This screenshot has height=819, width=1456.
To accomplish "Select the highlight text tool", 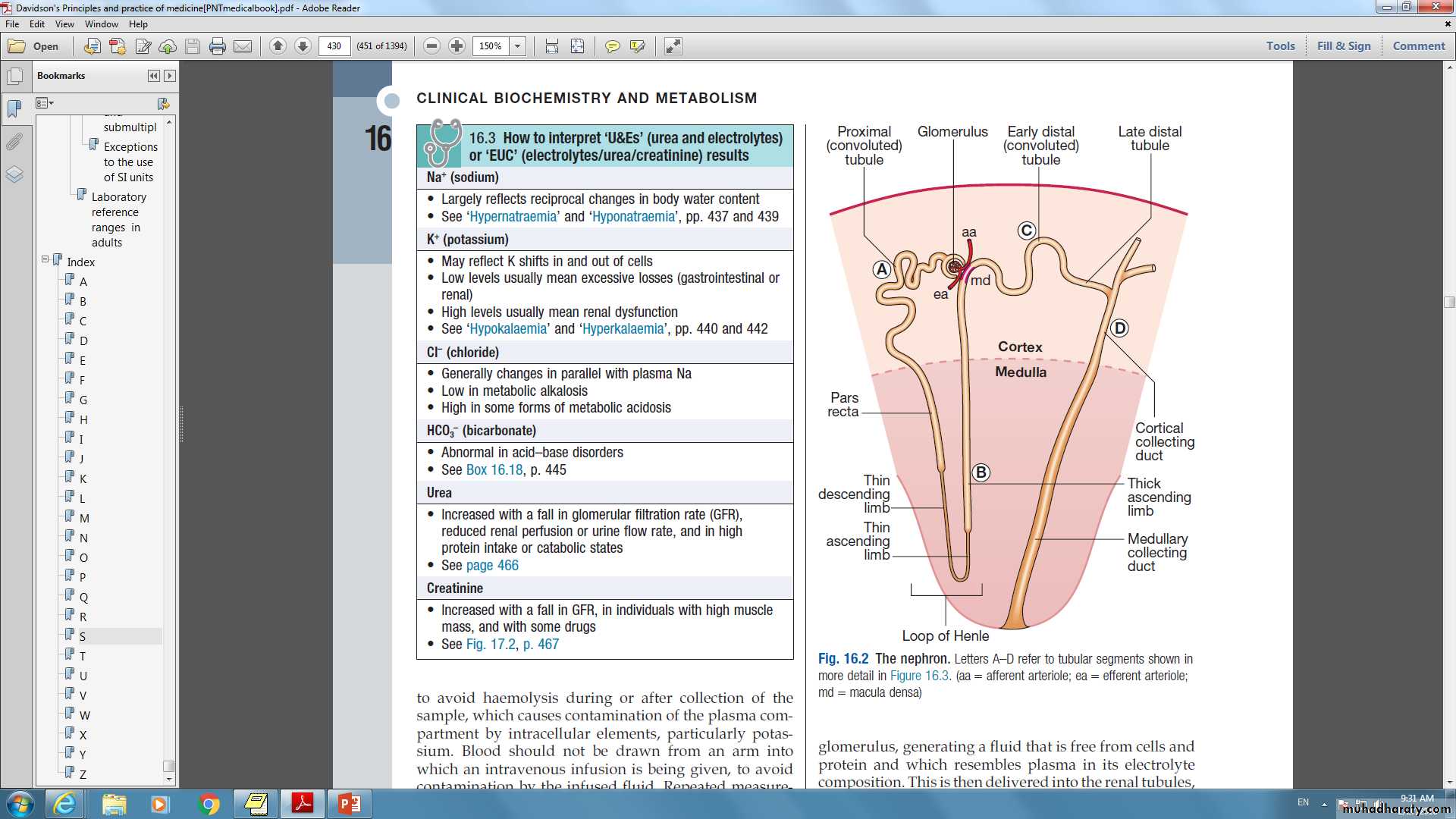I will 637,46.
